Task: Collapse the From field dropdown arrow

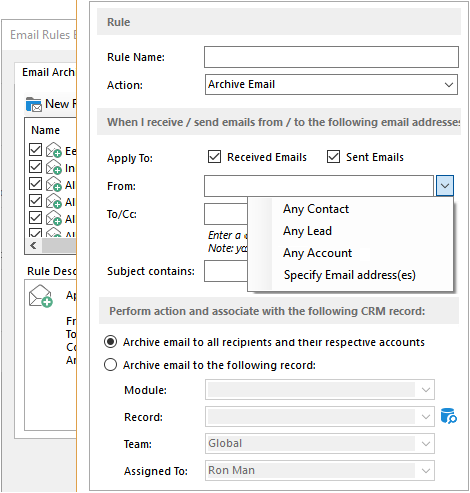Action: coord(445,186)
